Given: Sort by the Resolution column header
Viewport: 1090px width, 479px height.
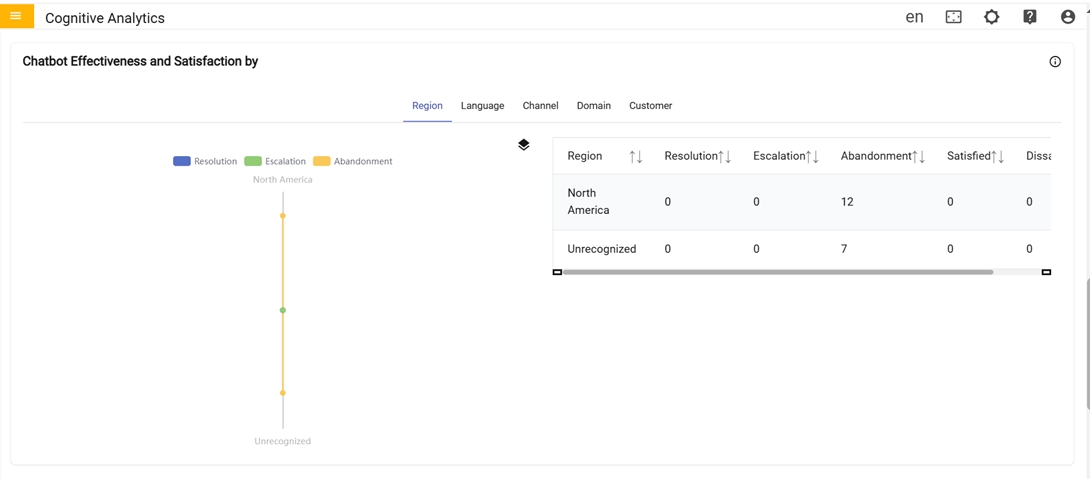Looking at the screenshot, I should (697, 156).
